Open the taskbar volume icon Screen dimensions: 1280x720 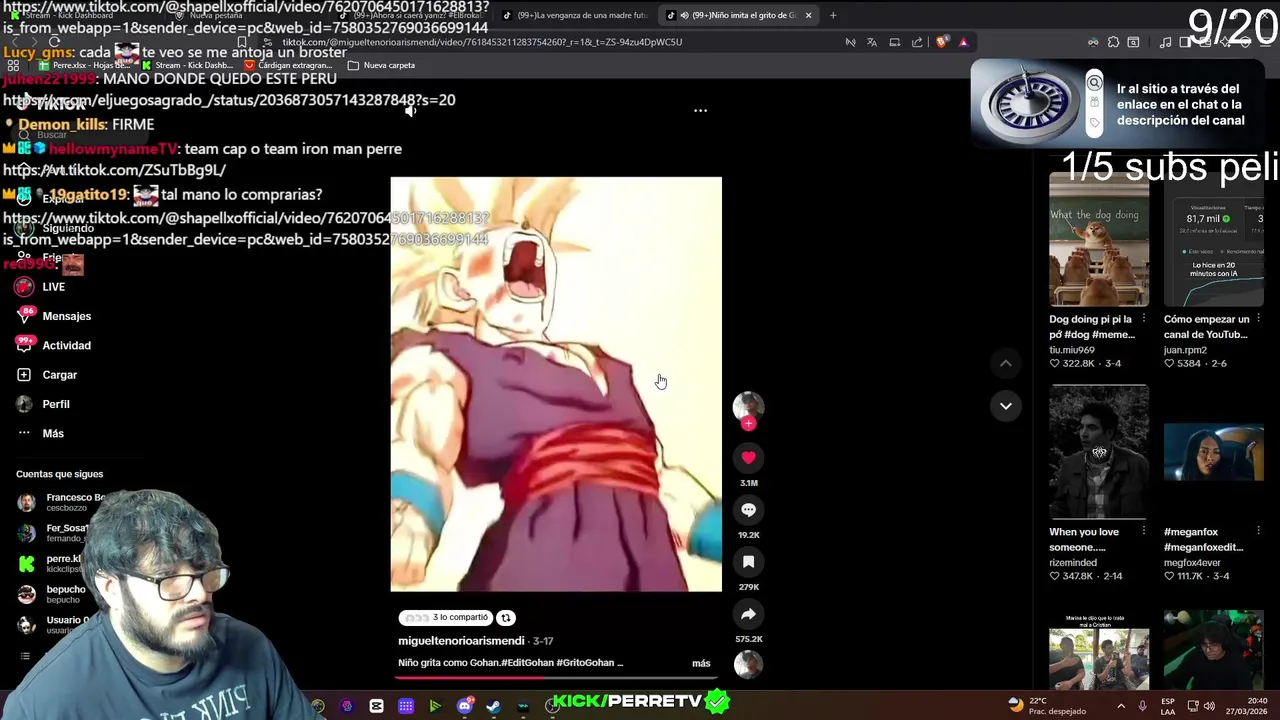coord(1209,706)
